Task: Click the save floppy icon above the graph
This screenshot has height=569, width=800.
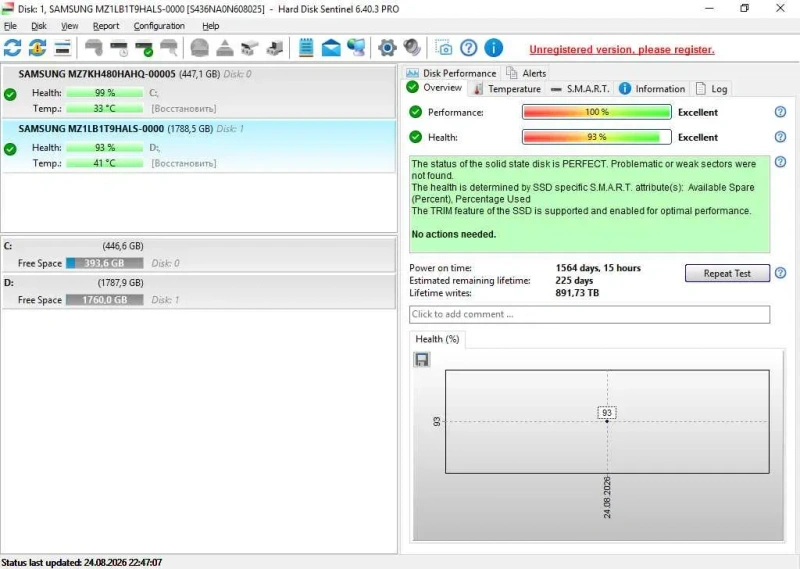Action: [421, 360]
